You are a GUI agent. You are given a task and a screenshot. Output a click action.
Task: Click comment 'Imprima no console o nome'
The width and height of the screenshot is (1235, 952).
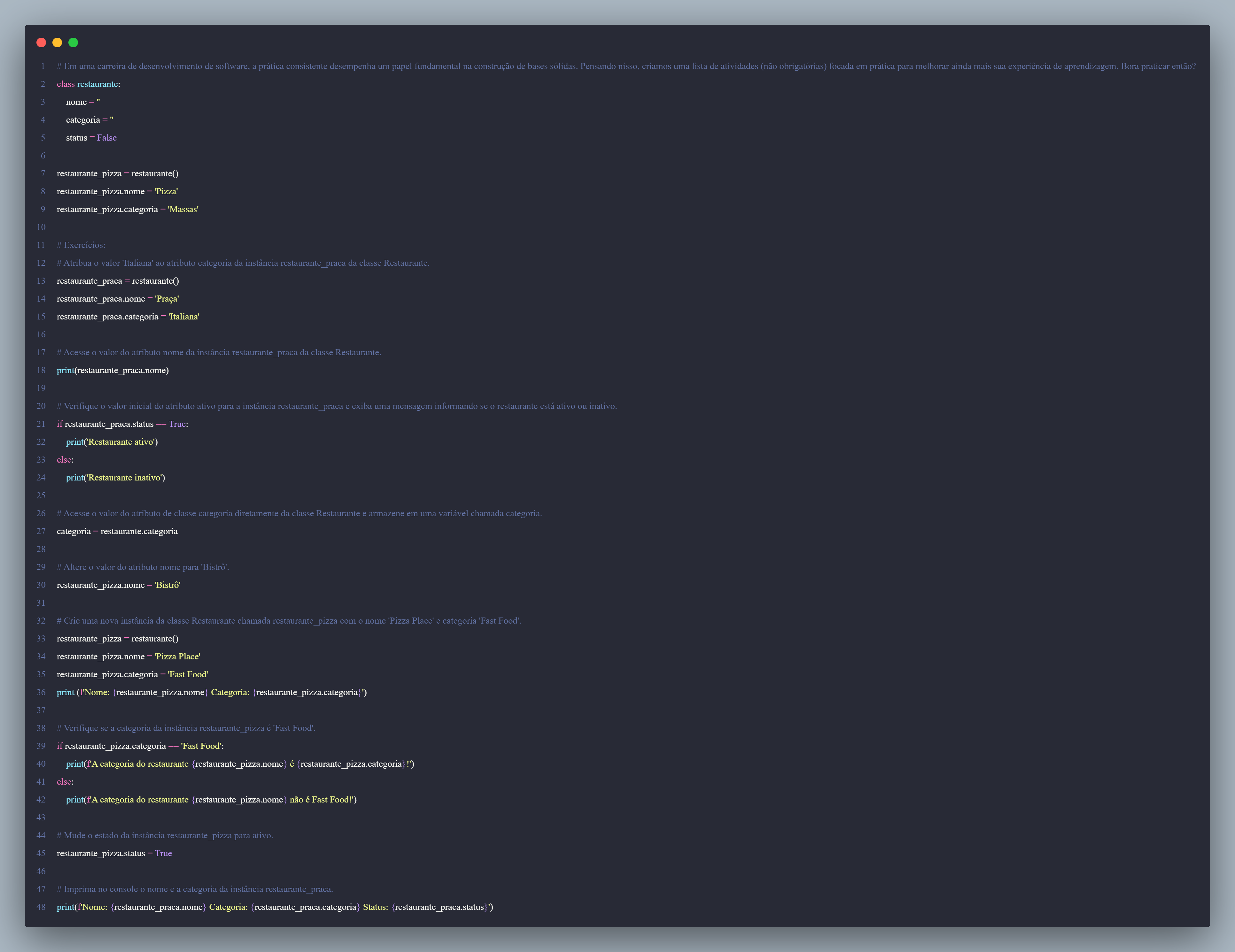point(195,889)
